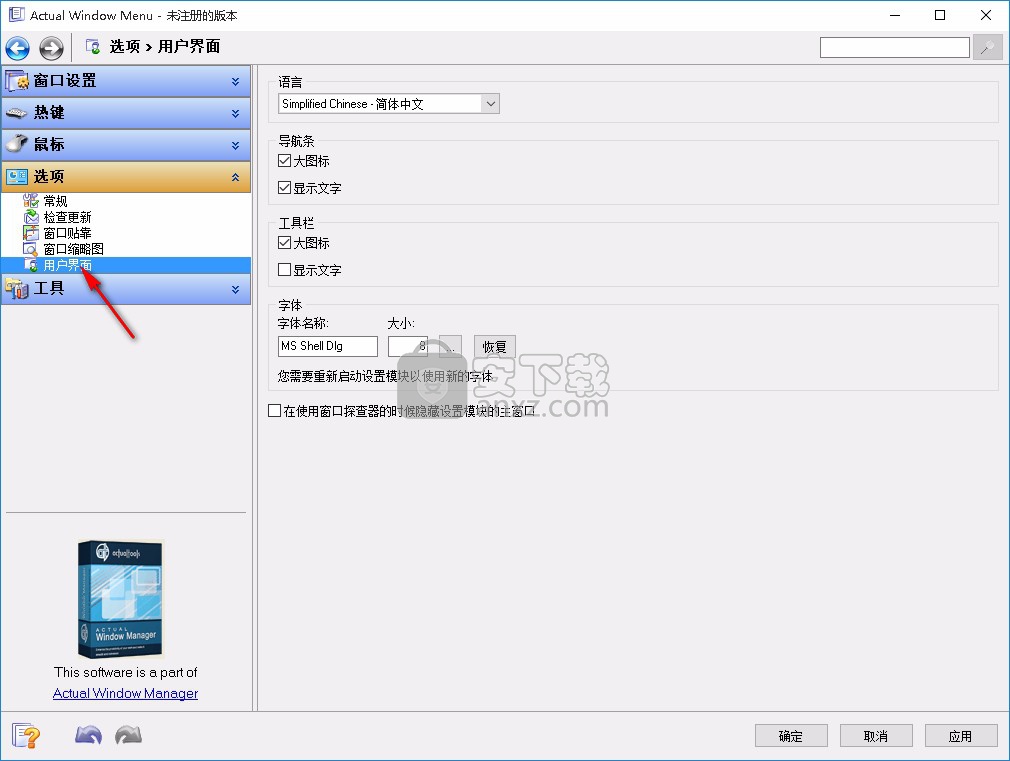Click the 选项 section icon
The image size is (1010, 761).
pyautogui.click(x=17, y=177)
